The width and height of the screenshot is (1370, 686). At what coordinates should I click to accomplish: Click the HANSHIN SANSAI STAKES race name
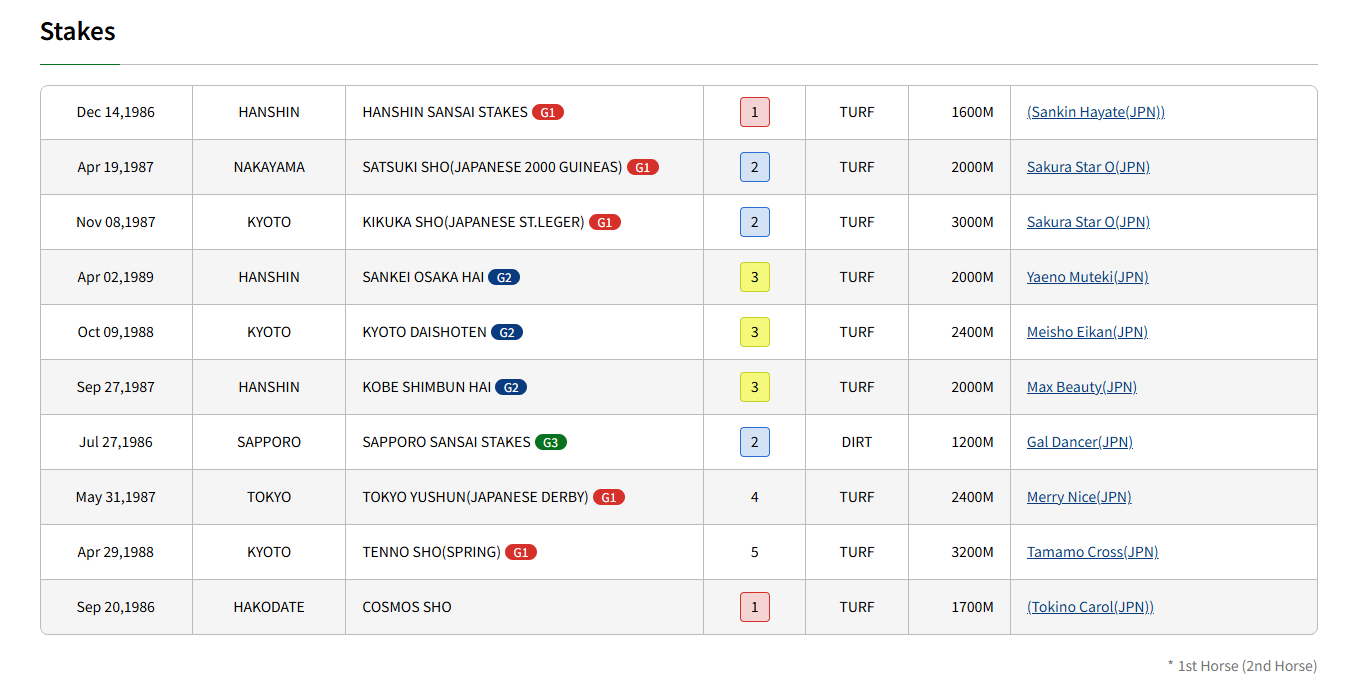click(445, 112)
